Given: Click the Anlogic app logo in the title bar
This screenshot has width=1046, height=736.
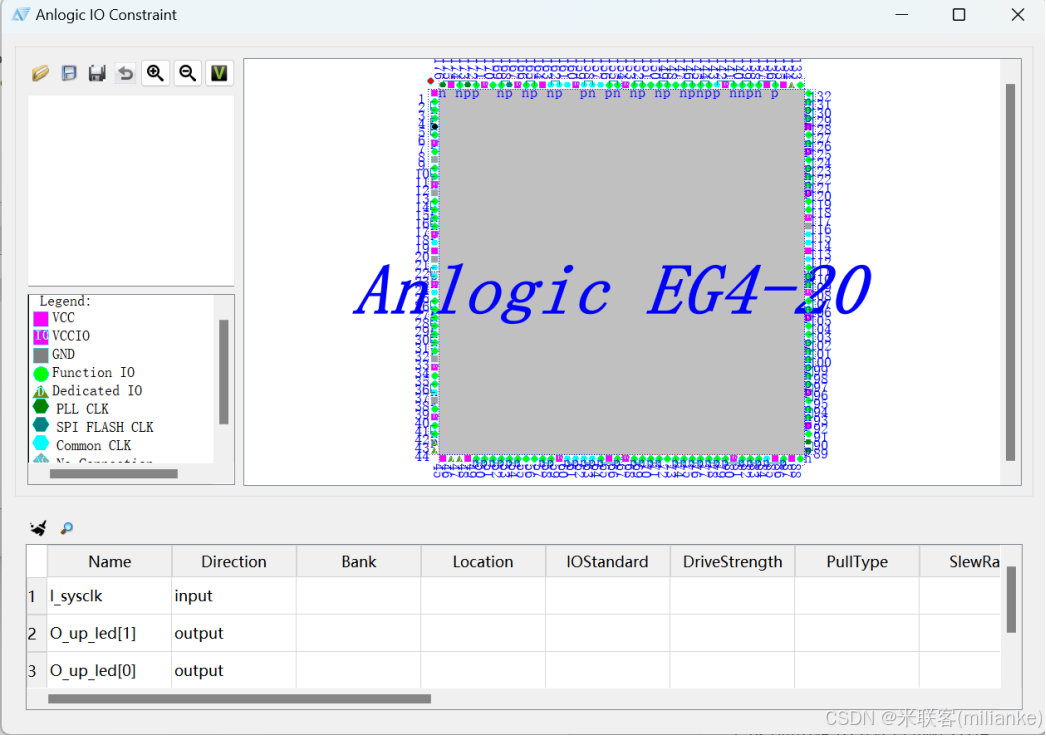Looking at the screenshot, I should 21,15.
